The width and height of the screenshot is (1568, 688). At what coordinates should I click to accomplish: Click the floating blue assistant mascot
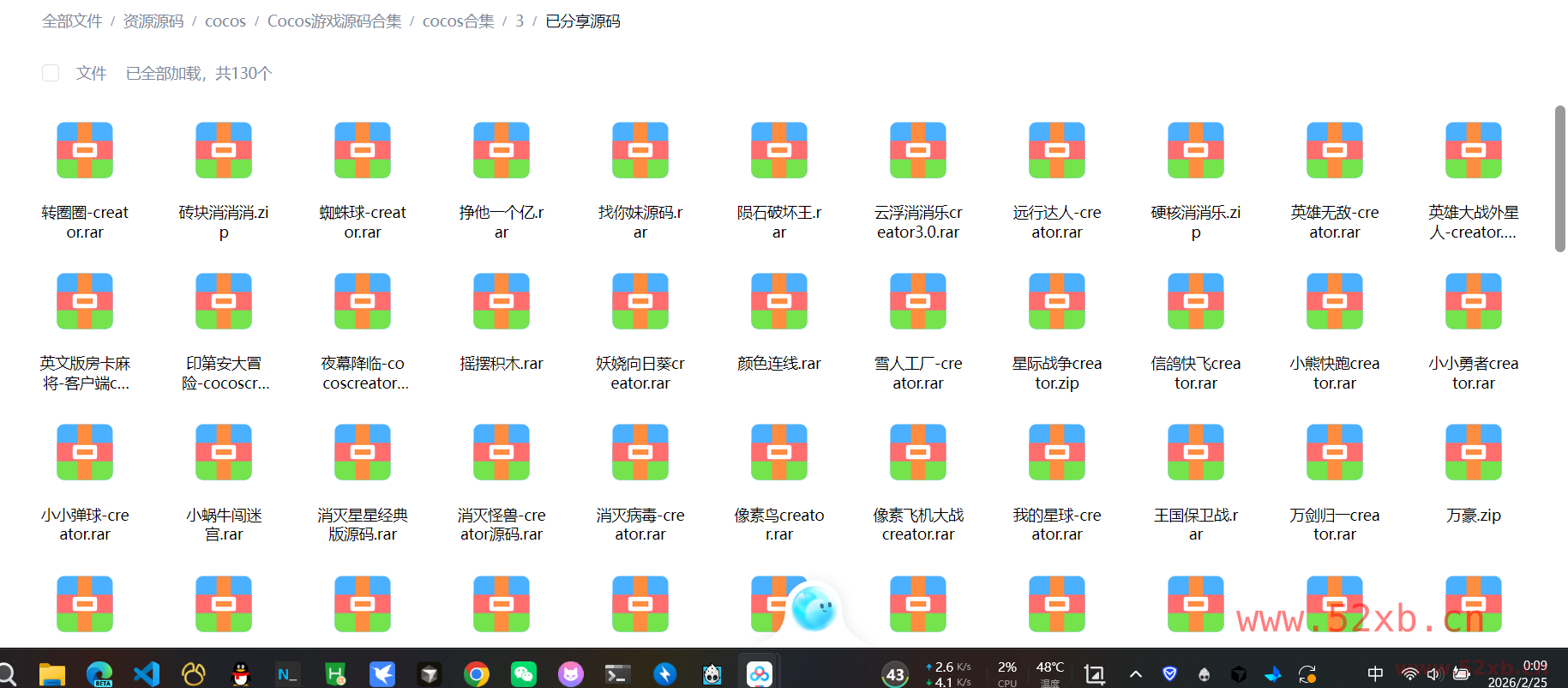[813, 608]
